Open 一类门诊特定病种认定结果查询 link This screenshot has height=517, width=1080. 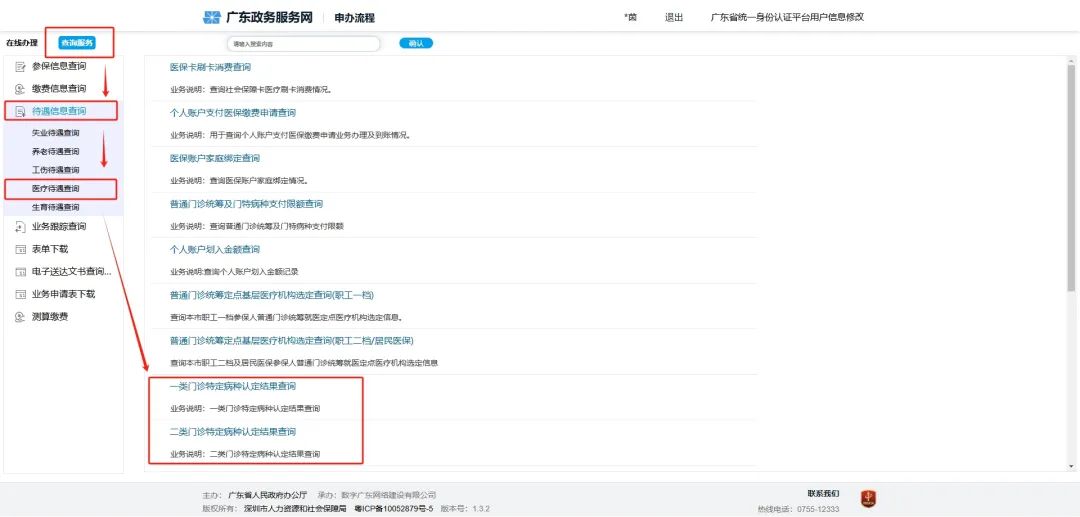(x=233, y=386)
